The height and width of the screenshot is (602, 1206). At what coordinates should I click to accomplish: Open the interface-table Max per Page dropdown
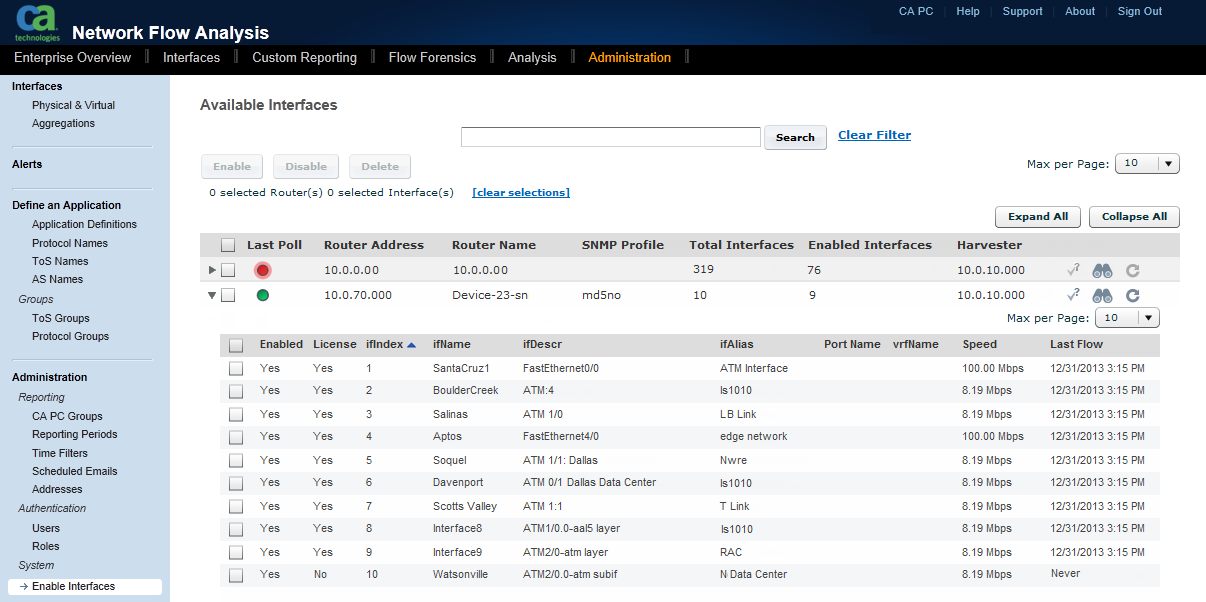point(1127,318)
